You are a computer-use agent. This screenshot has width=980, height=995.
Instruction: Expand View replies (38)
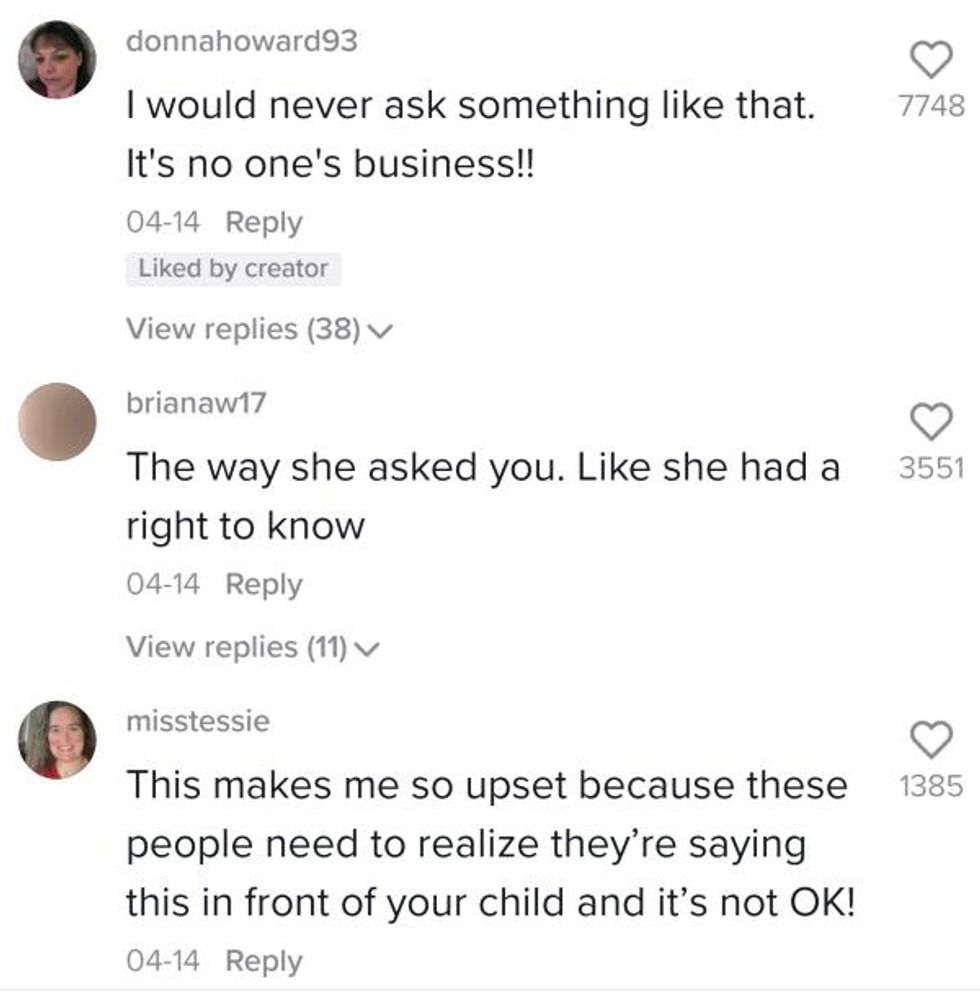tap(254, 329)
